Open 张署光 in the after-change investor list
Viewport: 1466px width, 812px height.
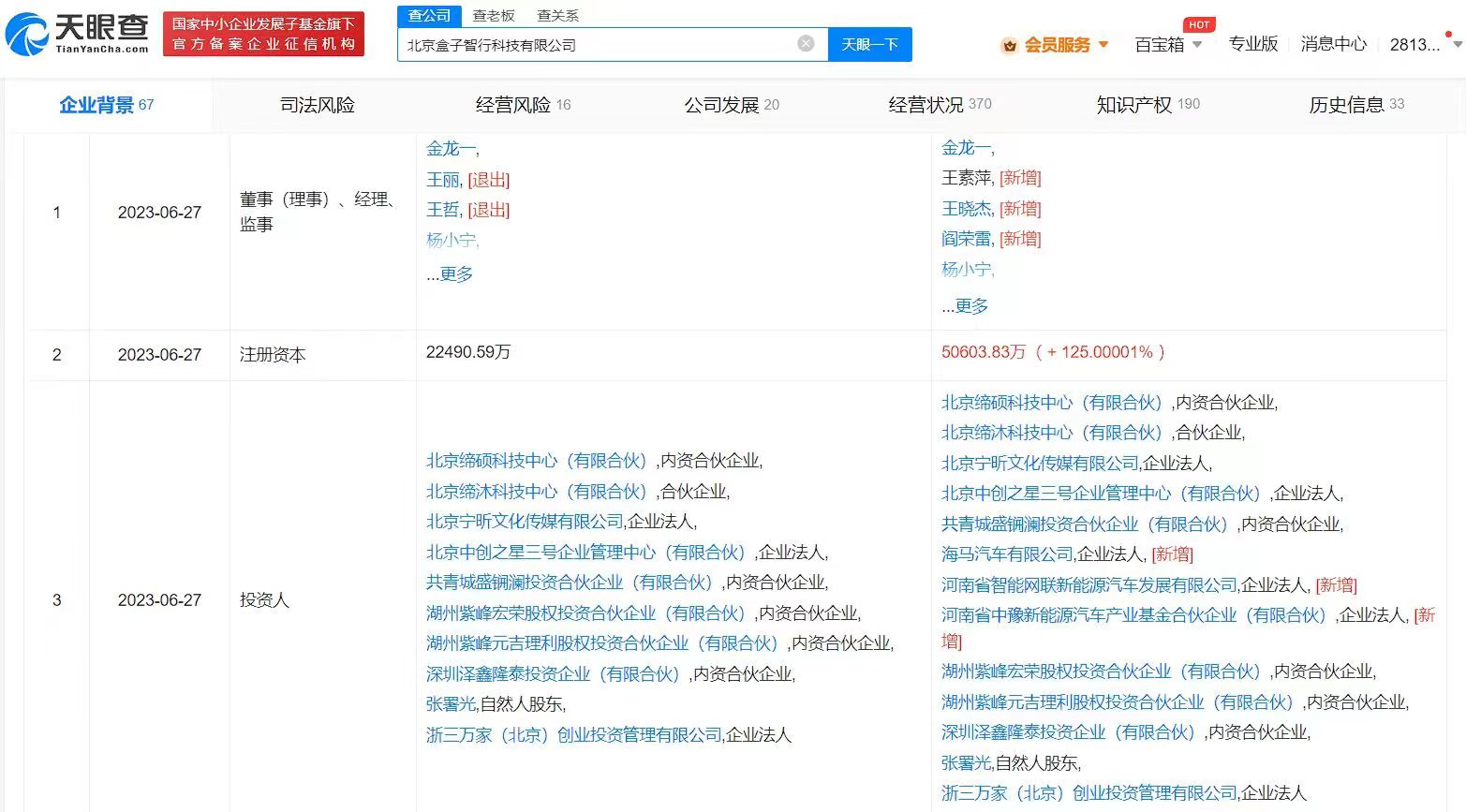[x=966, y=762]
